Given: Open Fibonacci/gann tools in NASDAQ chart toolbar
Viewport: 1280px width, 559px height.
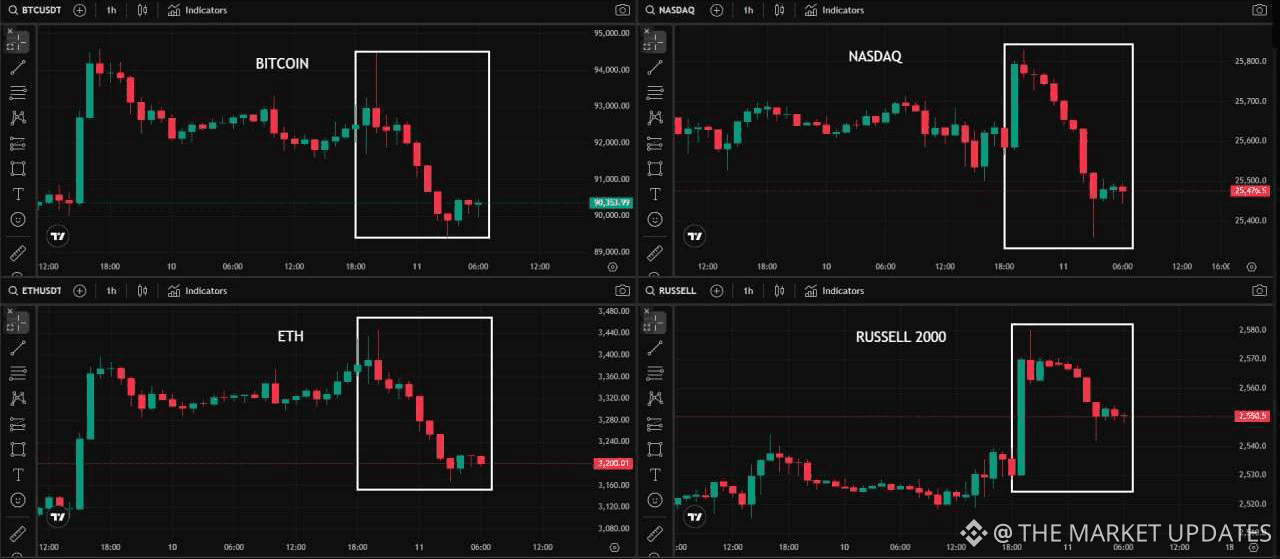Looking at the screenshot, I should click(655, 93).
